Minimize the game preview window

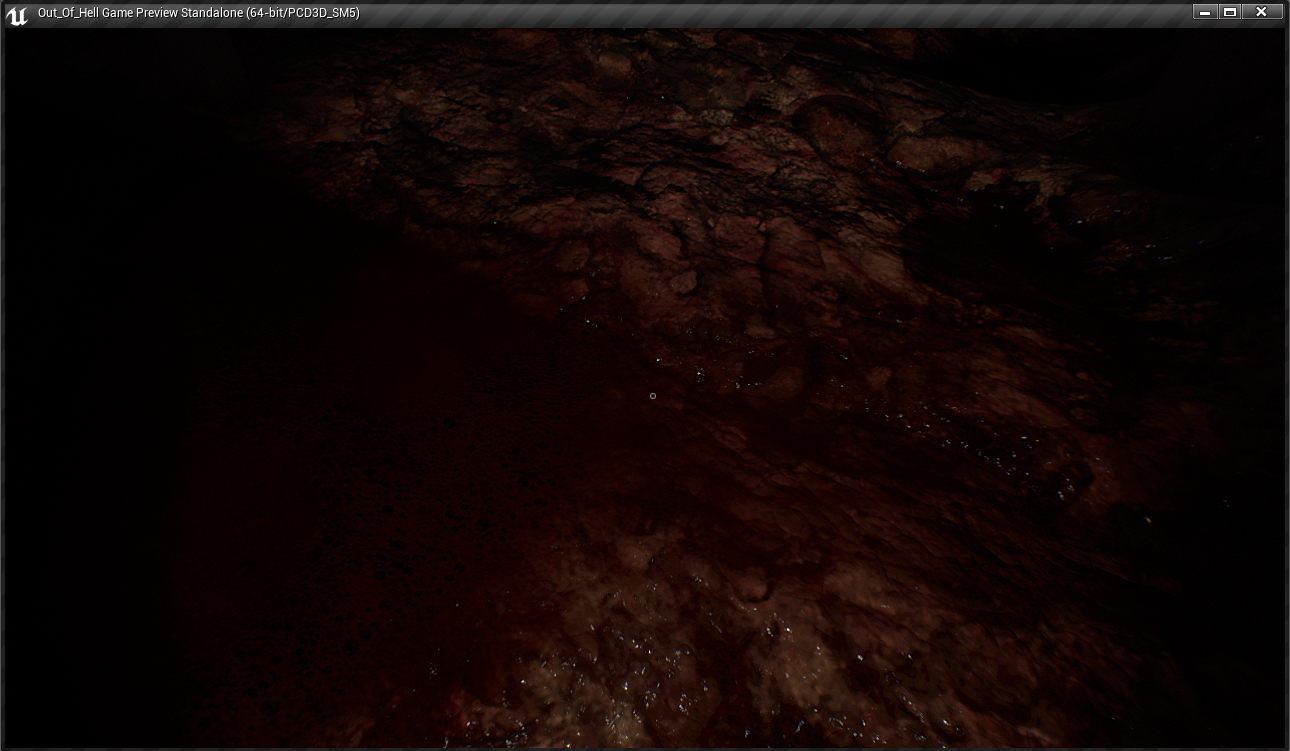pyautogui.click(x=1204, y=12)
